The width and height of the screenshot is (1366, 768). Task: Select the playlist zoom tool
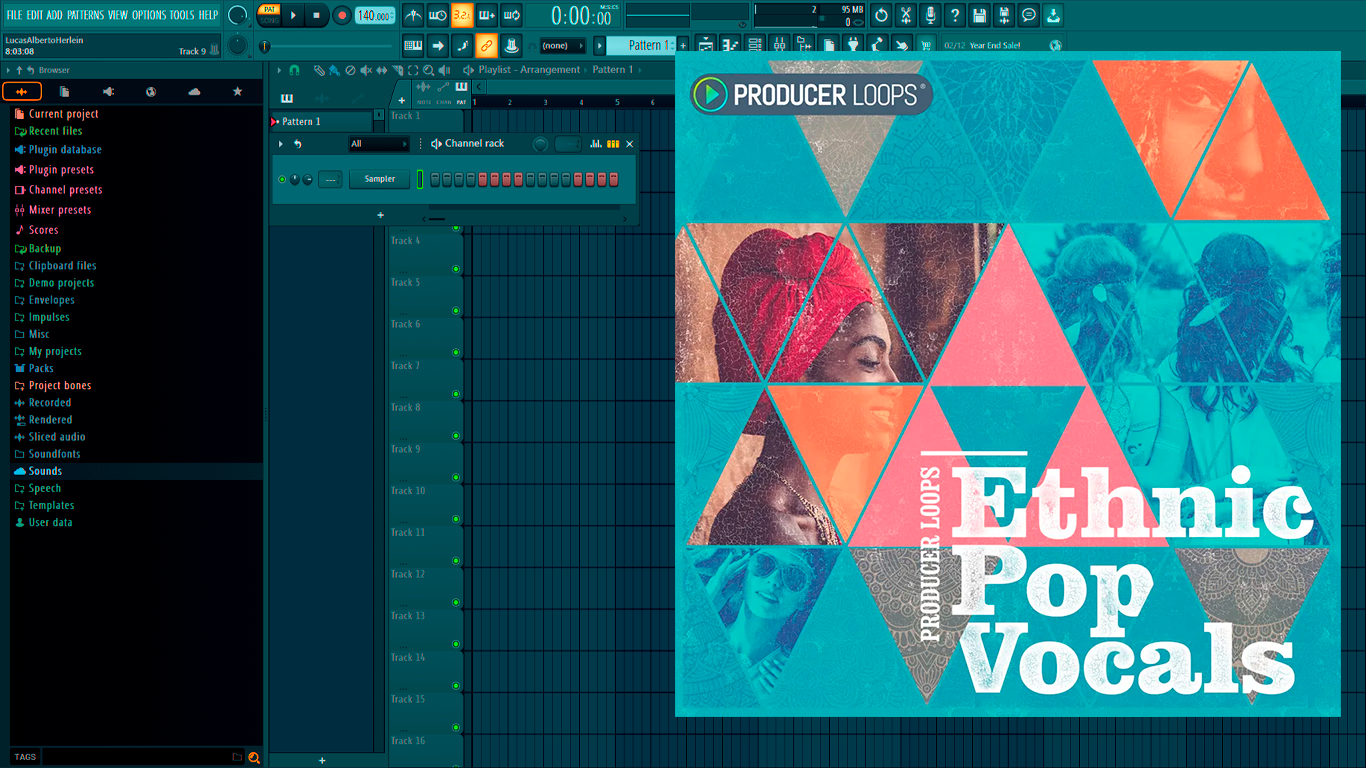tap(428, 70)
